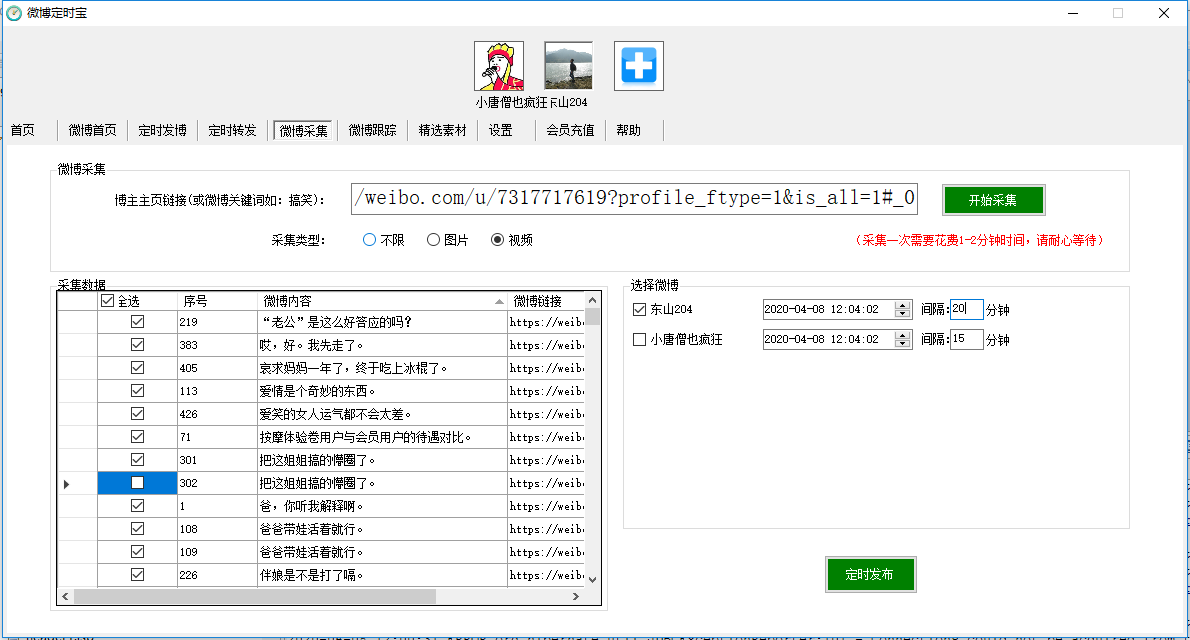
Task: Click the 15-minute interval field
Action: [x=966, y=340]
